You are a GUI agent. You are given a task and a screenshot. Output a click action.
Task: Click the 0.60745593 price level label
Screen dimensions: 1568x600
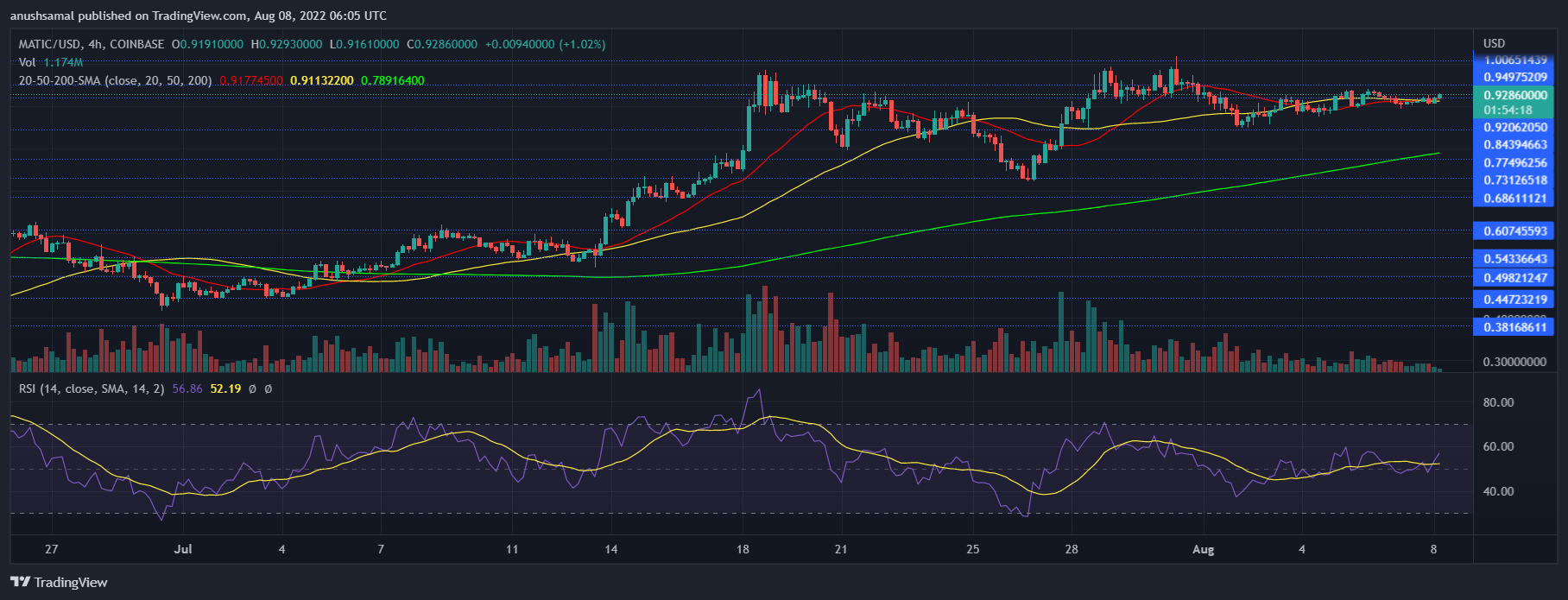tap(1514, 231)
